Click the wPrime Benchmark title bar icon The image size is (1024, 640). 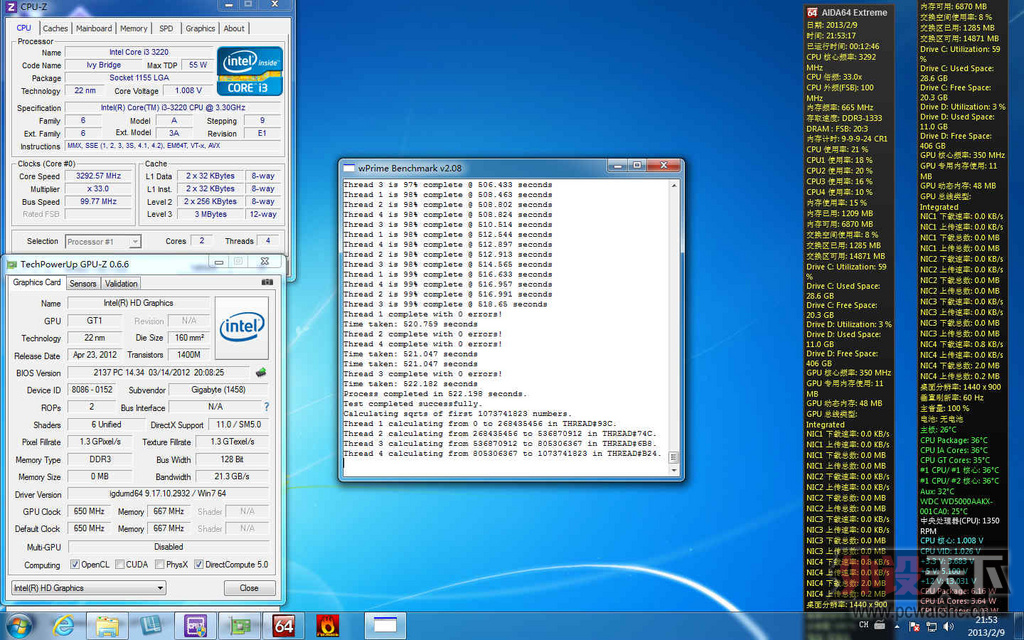[349, 168]
